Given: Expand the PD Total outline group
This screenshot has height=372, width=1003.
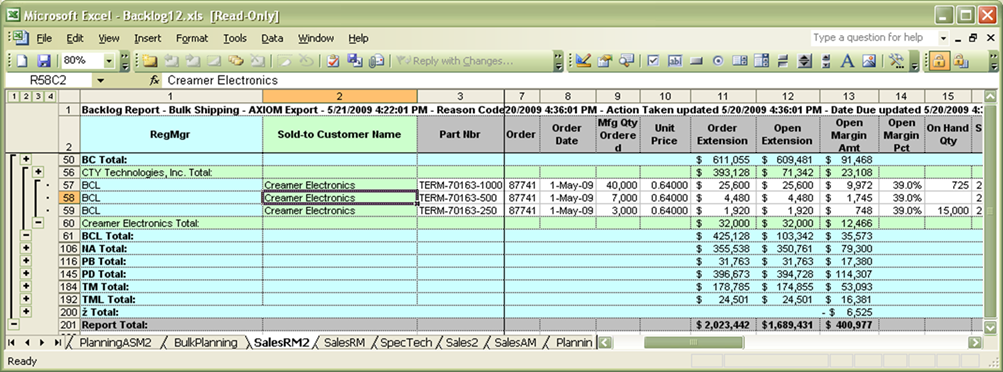Looking at the screenshot, I should 26,274.
